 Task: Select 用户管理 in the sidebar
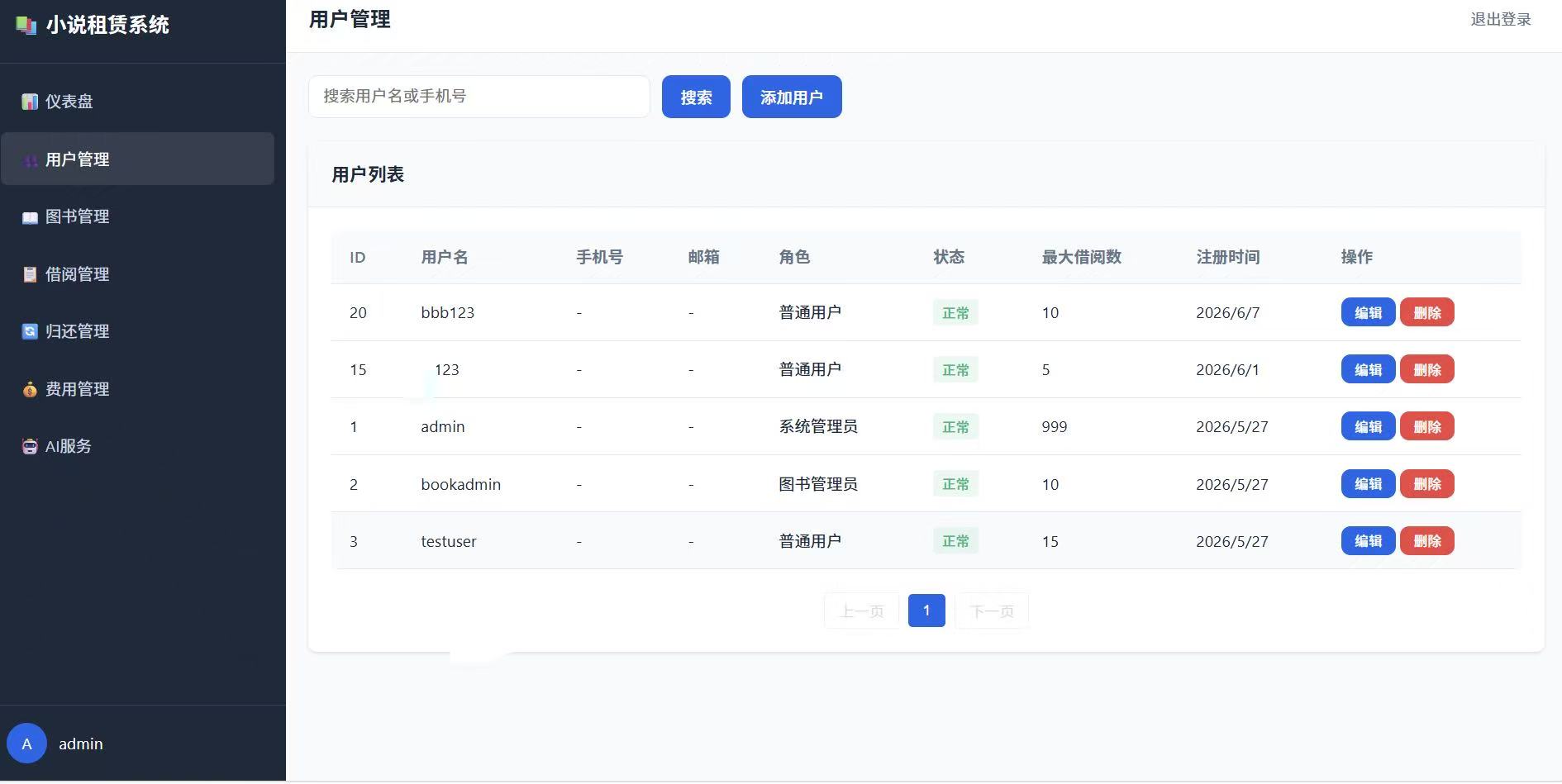tap(137, 159)
